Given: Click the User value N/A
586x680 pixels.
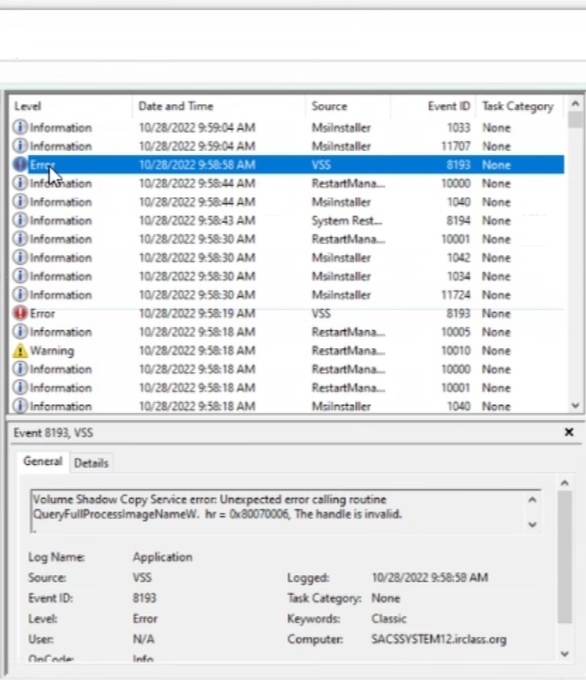Looking at the screenshot, I should point(143,639).
